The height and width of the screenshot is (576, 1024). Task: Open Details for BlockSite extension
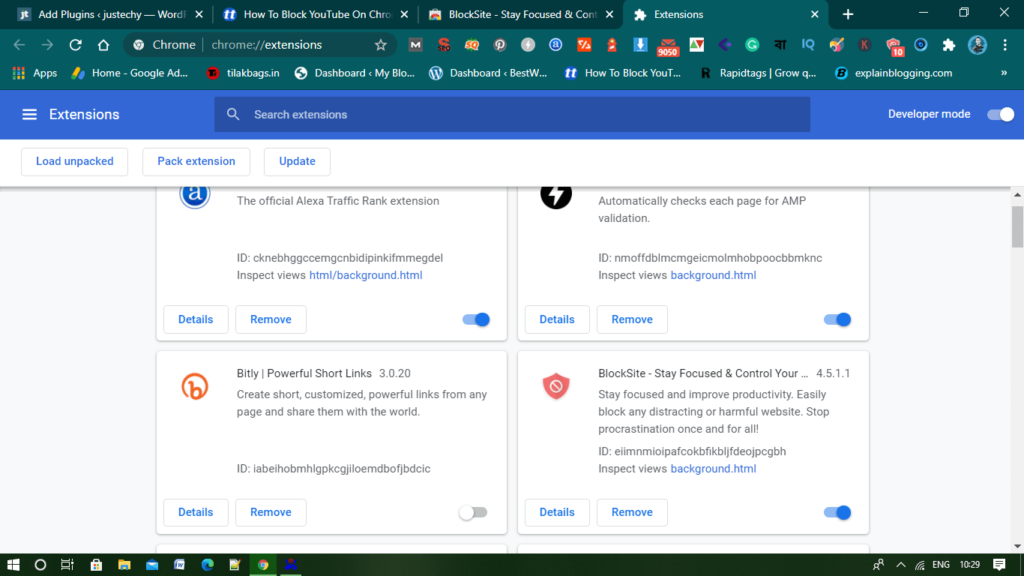coord(556,513)
